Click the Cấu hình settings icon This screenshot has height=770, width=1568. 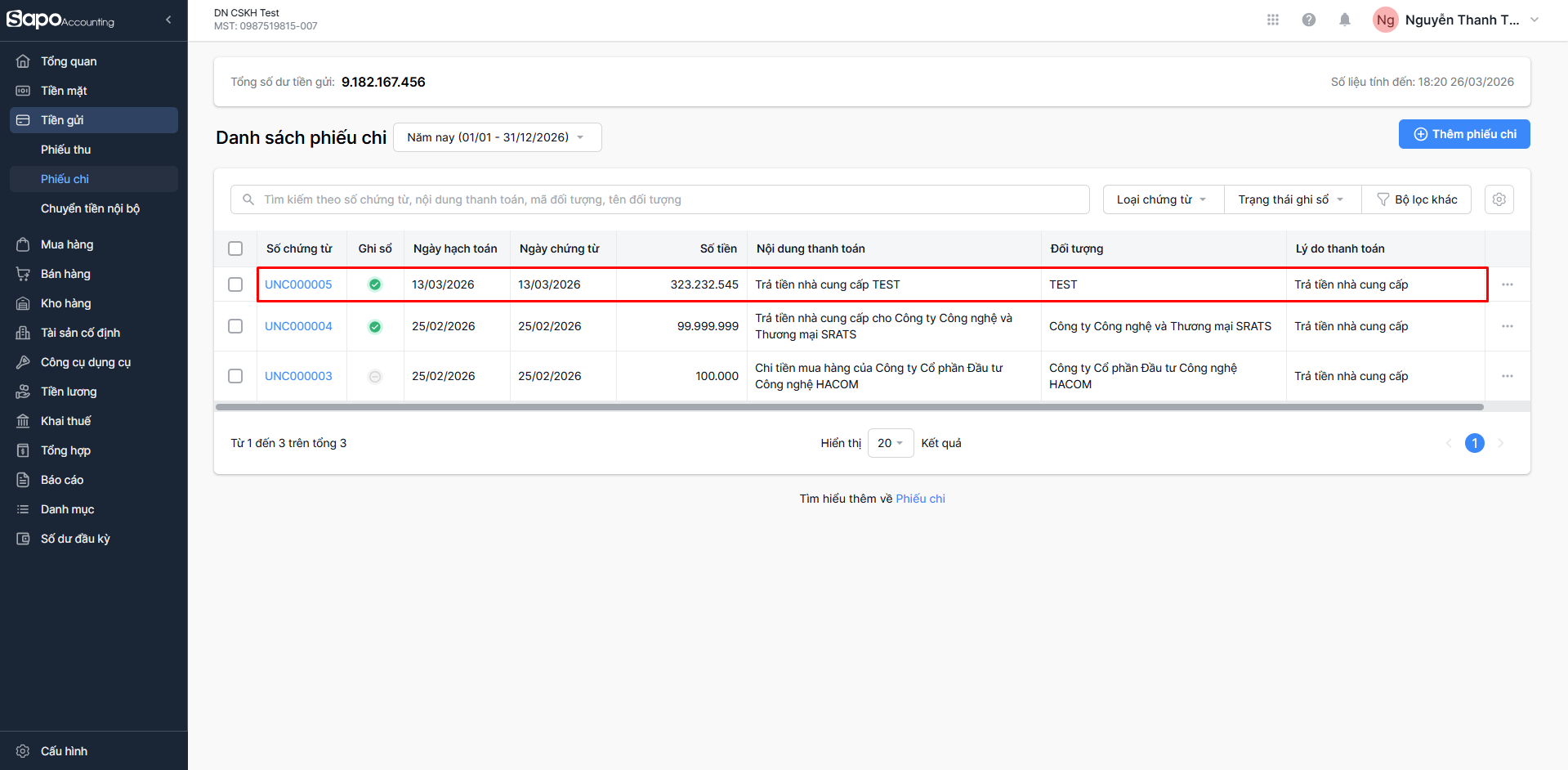(23, 751)
